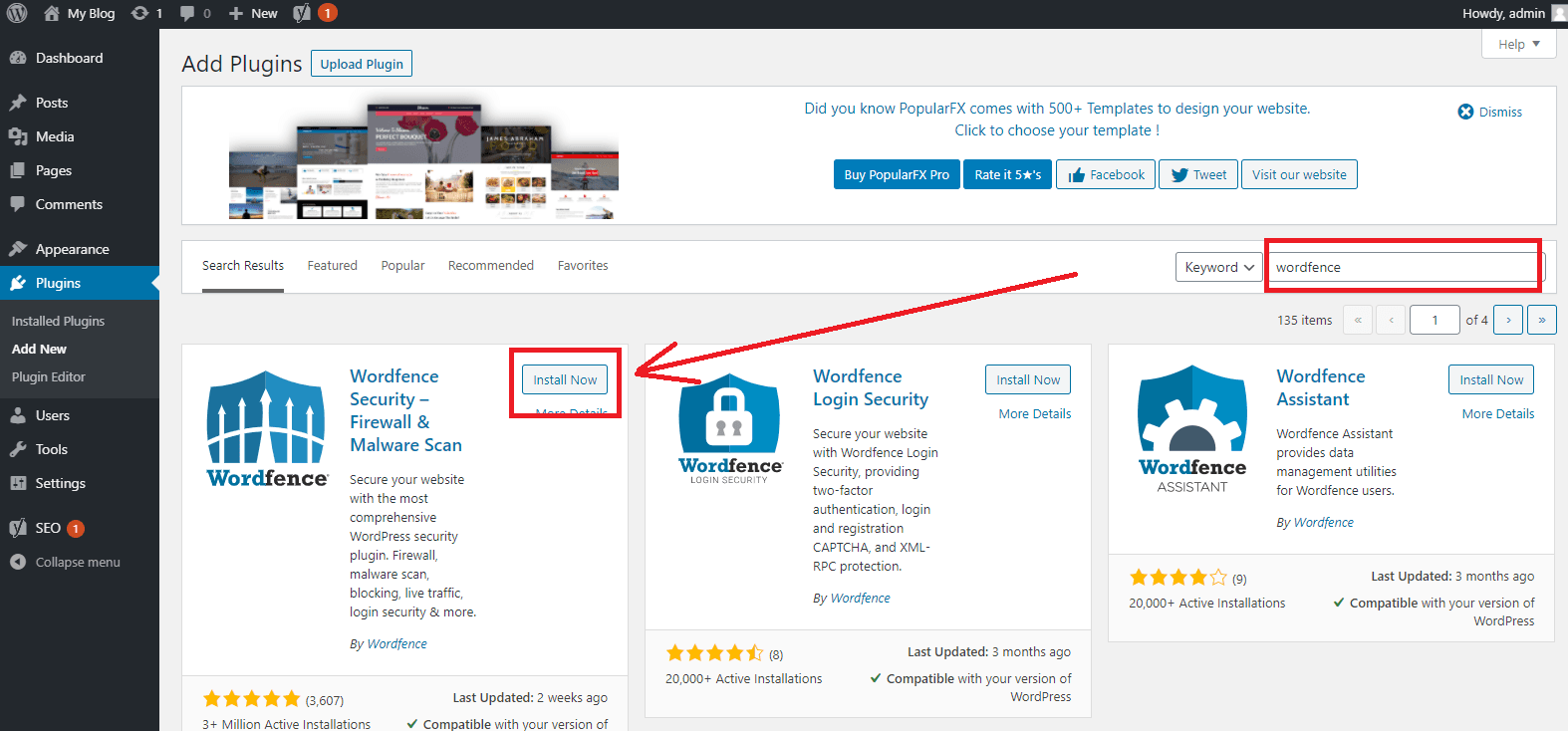Screen dimensions: 1568x731
Task: Click the plugin search input field
Action: [x=1407, y=267]
